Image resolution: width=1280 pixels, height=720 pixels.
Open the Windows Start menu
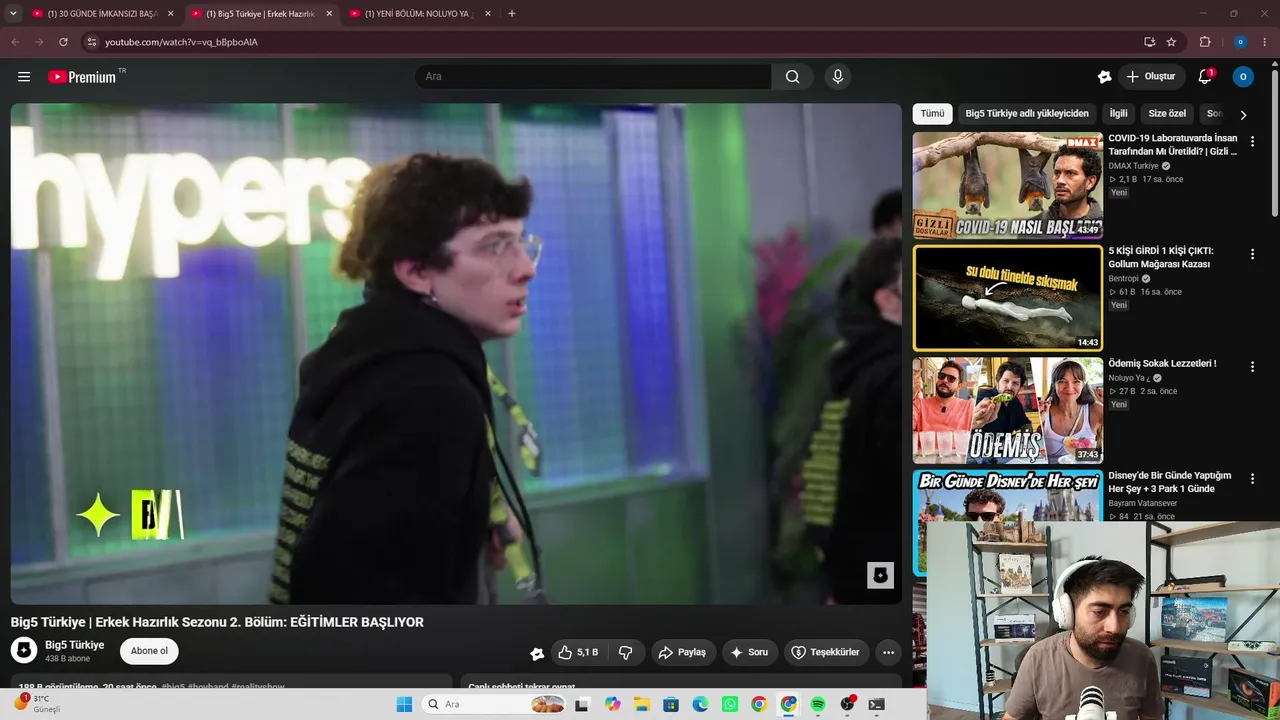coord(404,704)
